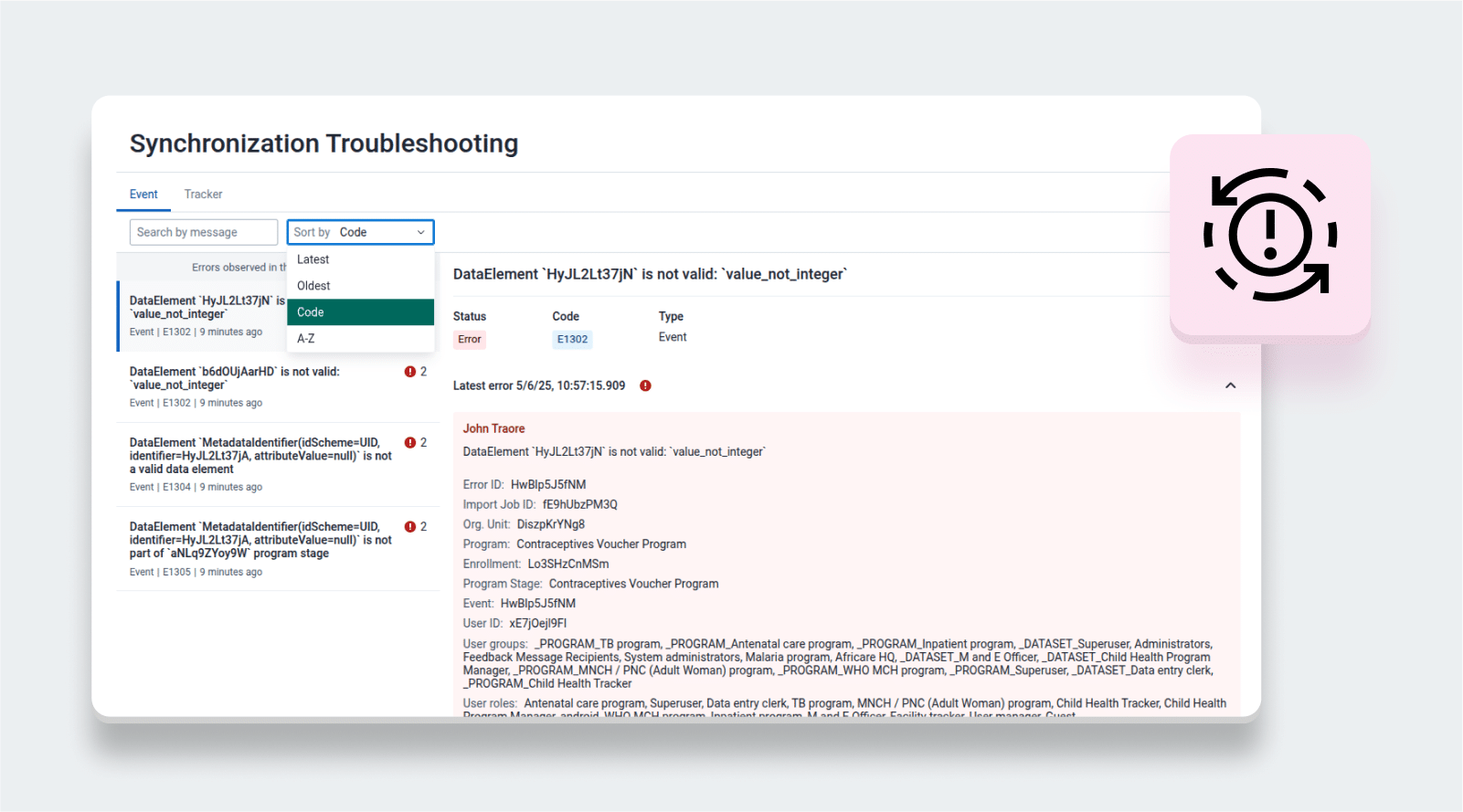Focus the Search by message field

click(x=203, y=232)
